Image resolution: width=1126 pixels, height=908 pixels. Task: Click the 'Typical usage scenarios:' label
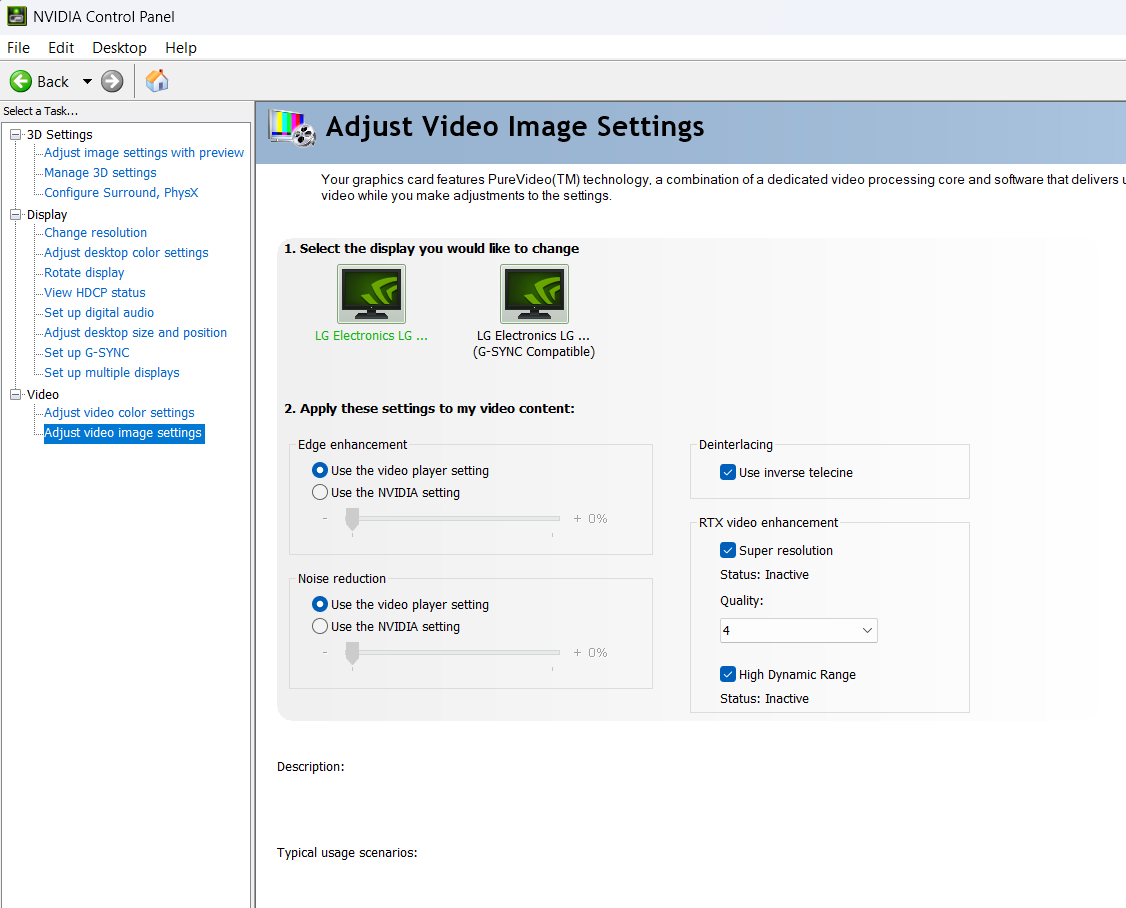[x=347, y=853]
